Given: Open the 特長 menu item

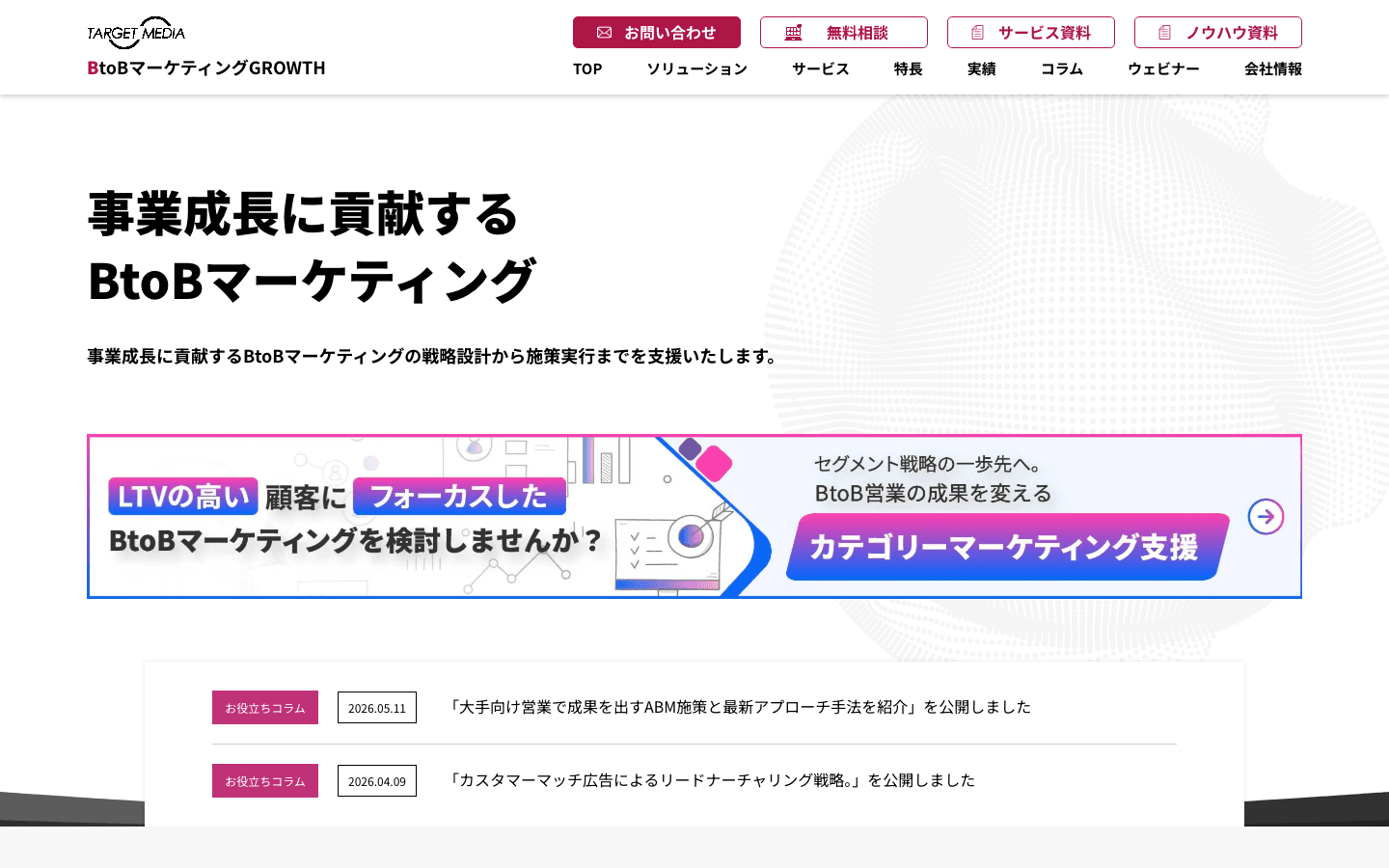Looking at the screenshot, I should (909, 68).
